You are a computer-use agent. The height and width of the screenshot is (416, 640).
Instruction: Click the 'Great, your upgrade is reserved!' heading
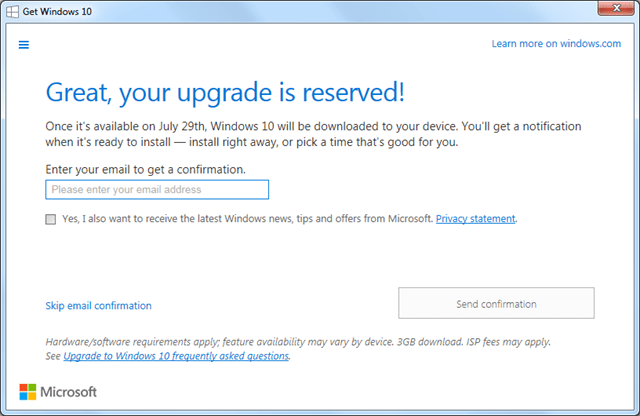click(225, 93)
